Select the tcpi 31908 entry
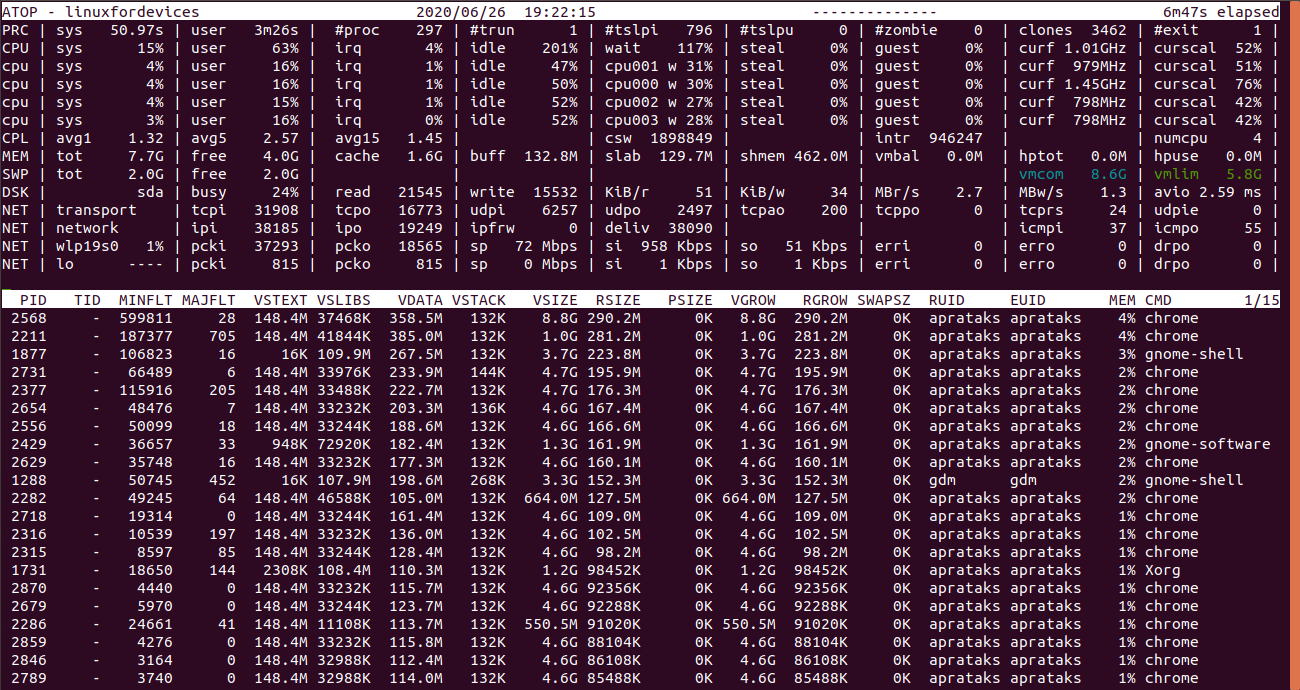This screenshot has width=1300, height=690. [245, 210]
